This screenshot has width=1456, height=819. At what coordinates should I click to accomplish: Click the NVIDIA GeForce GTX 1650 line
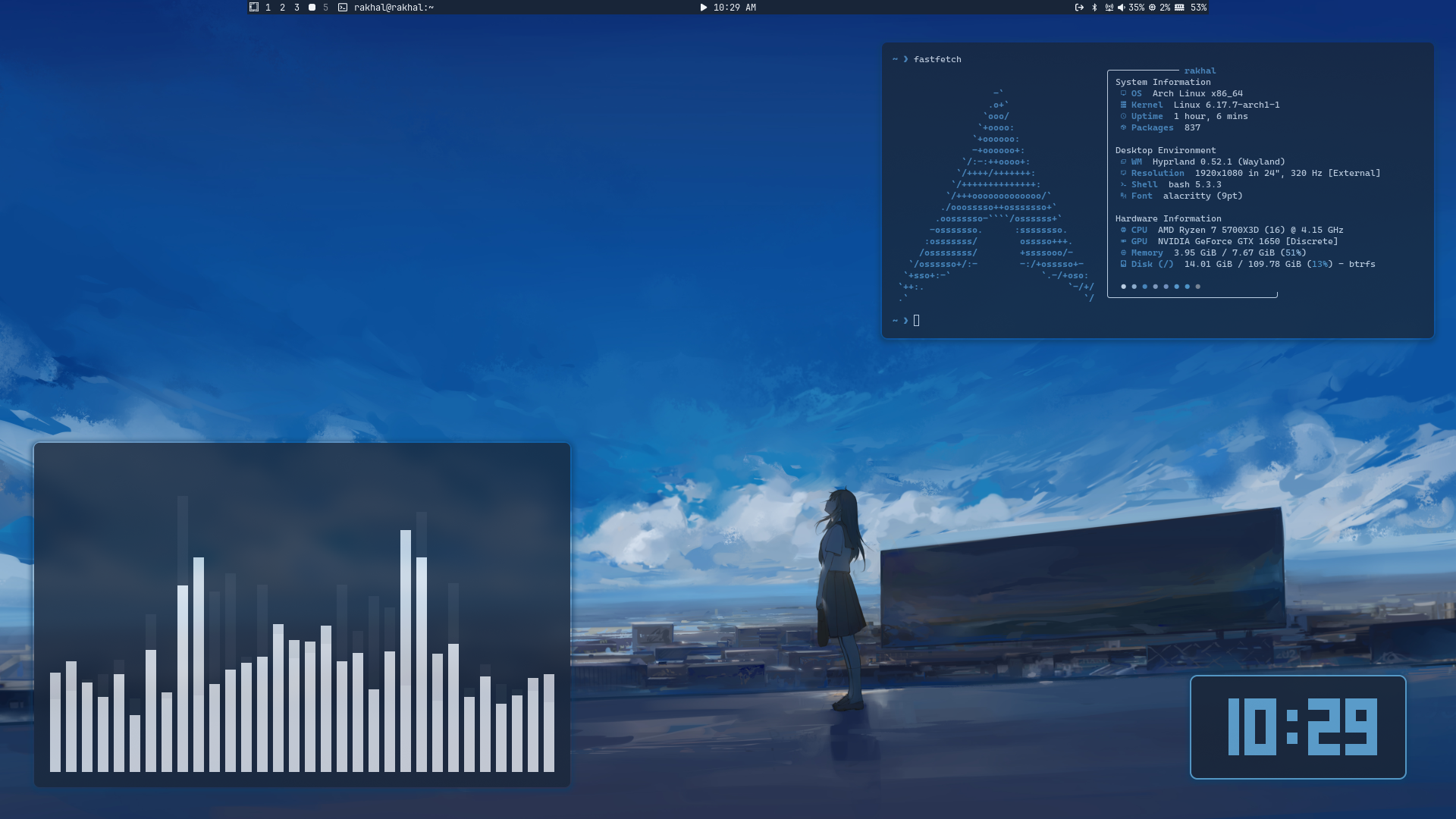[x=1229, y=241]
